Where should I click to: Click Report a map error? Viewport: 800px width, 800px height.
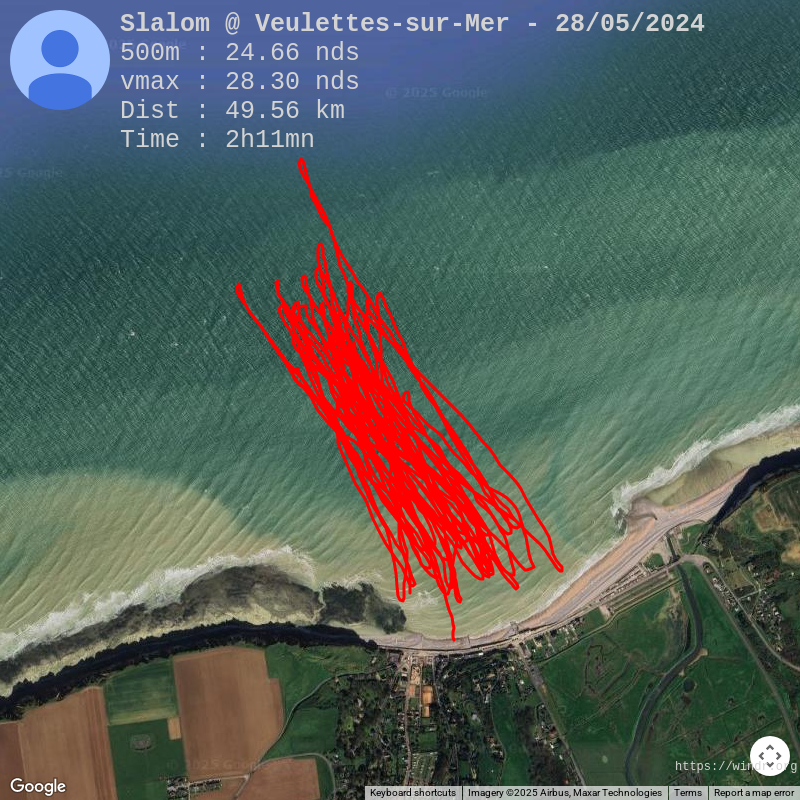[754, 793]
